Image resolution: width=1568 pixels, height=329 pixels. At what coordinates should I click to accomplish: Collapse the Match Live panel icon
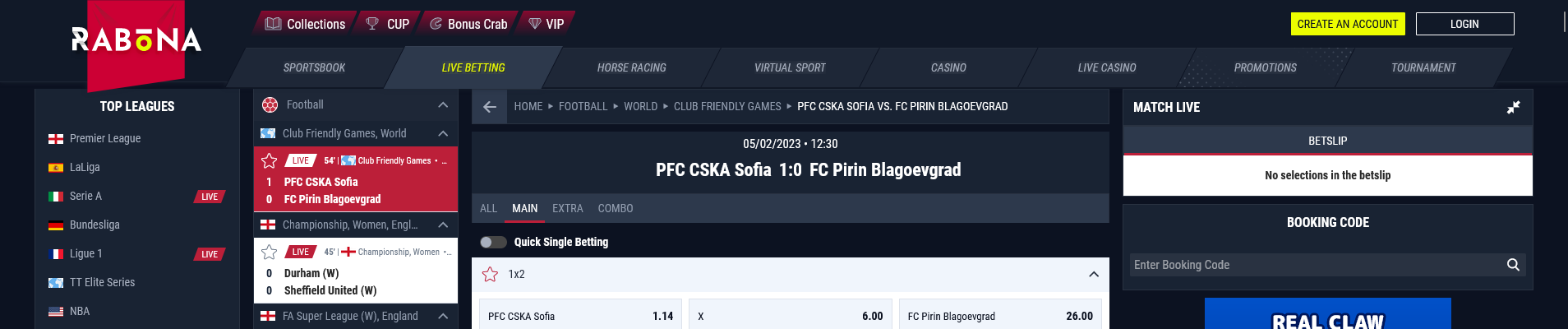click(1513, 108)
